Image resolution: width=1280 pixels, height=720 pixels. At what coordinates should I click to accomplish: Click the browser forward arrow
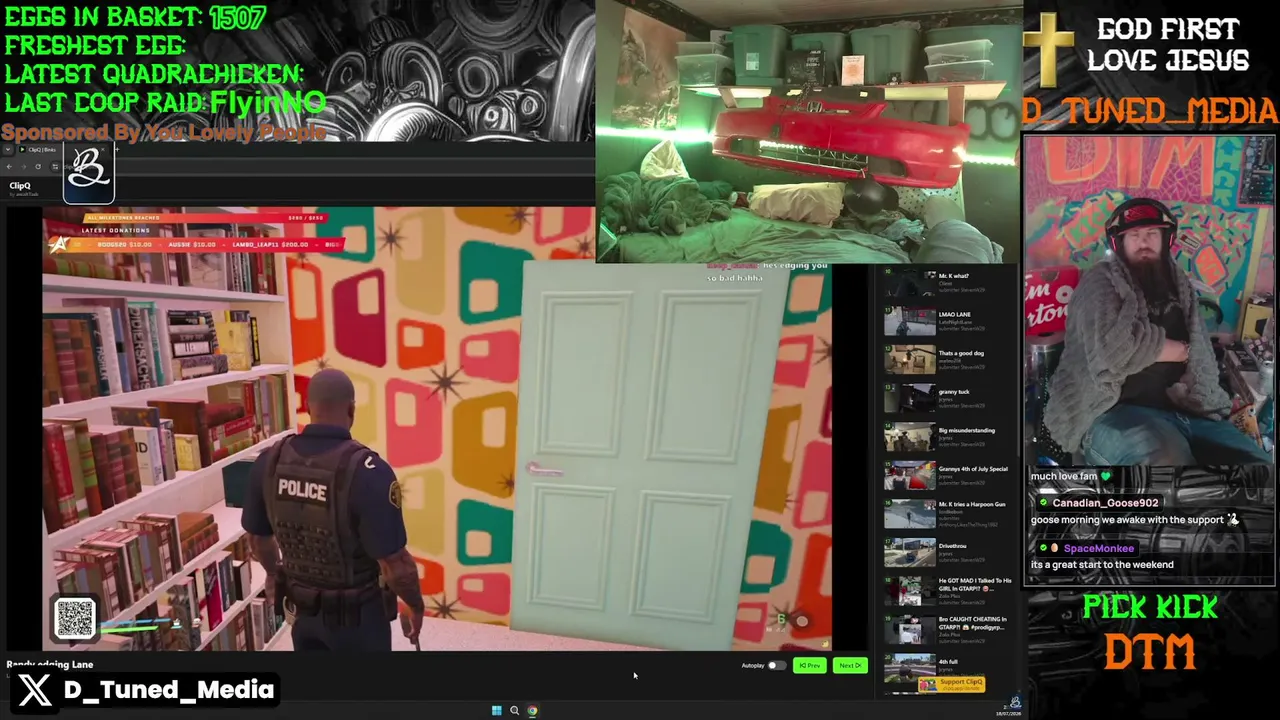pyautogui.click(x=24, y=166)
